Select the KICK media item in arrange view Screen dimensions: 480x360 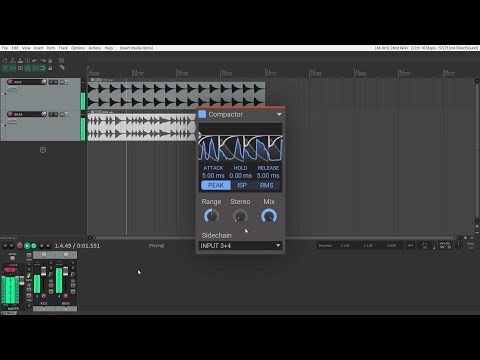point(176,94)
